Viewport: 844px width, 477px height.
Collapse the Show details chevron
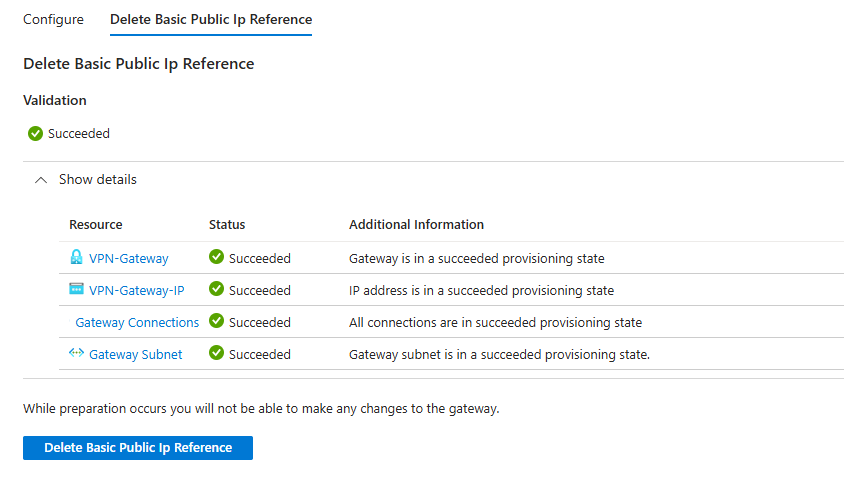40,180
